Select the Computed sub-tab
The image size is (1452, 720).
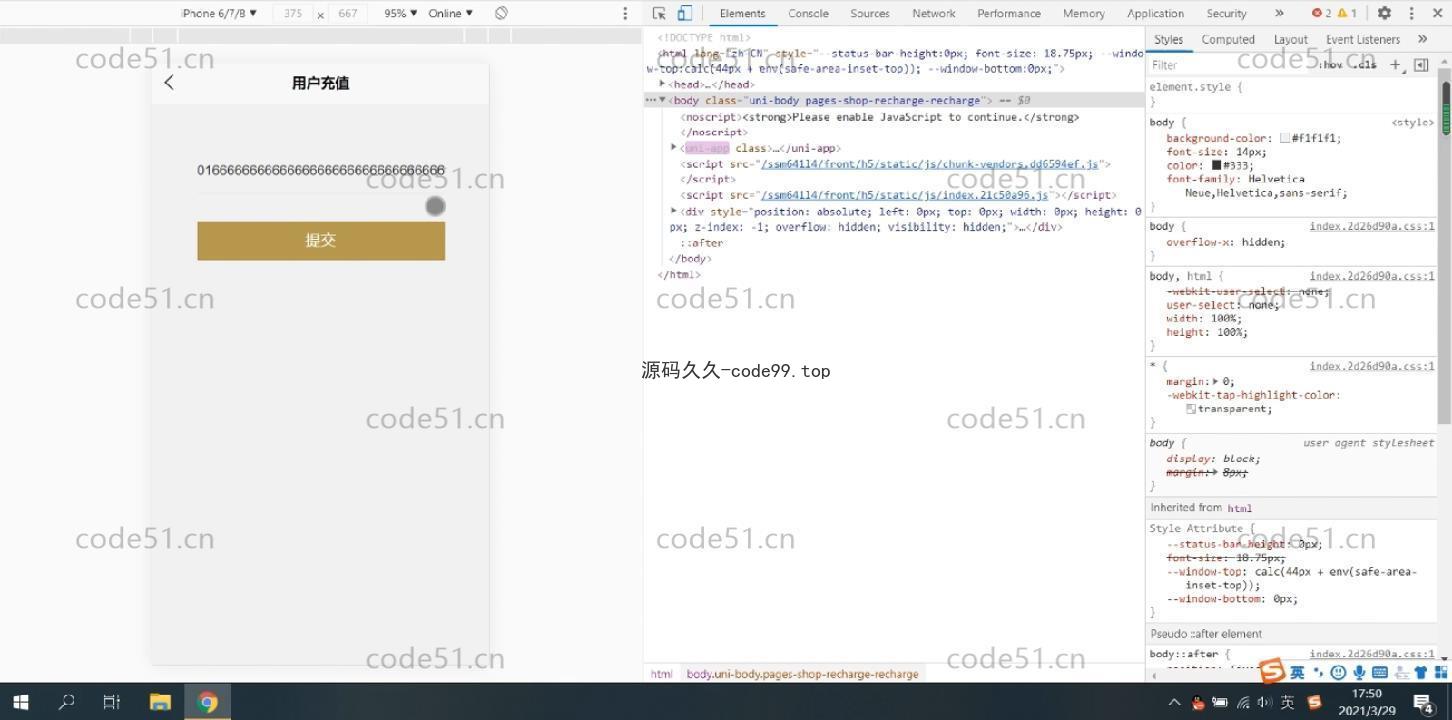point(1228,40)
